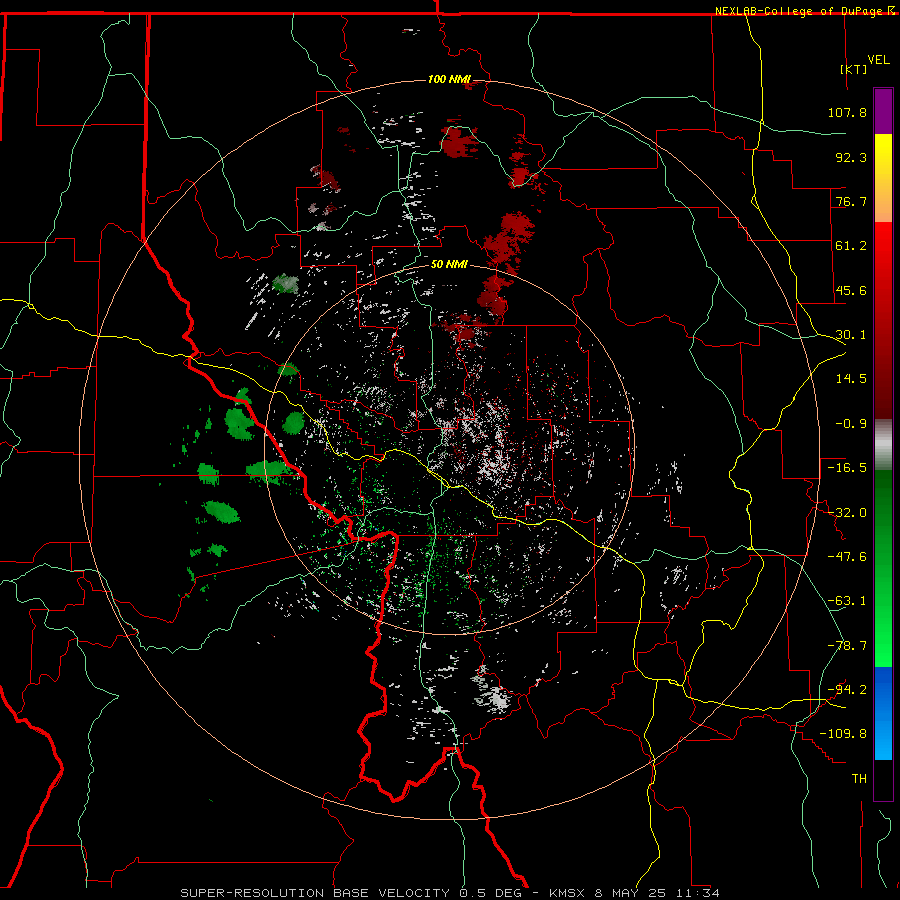
Task: Click the -16.5 scale value
Action: pyautogui.click(x=847, y=468)
